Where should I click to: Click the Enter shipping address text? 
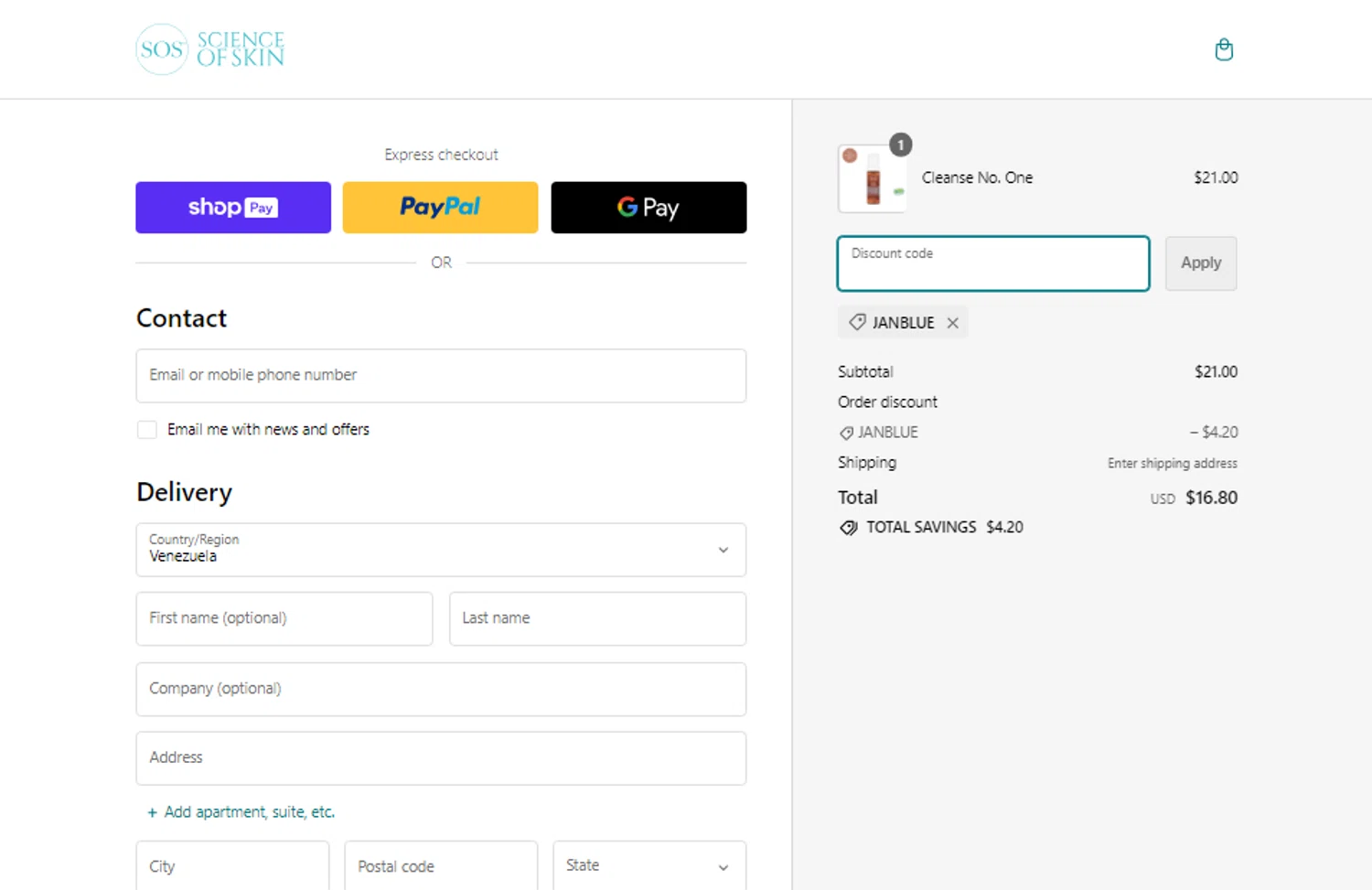1173,464
